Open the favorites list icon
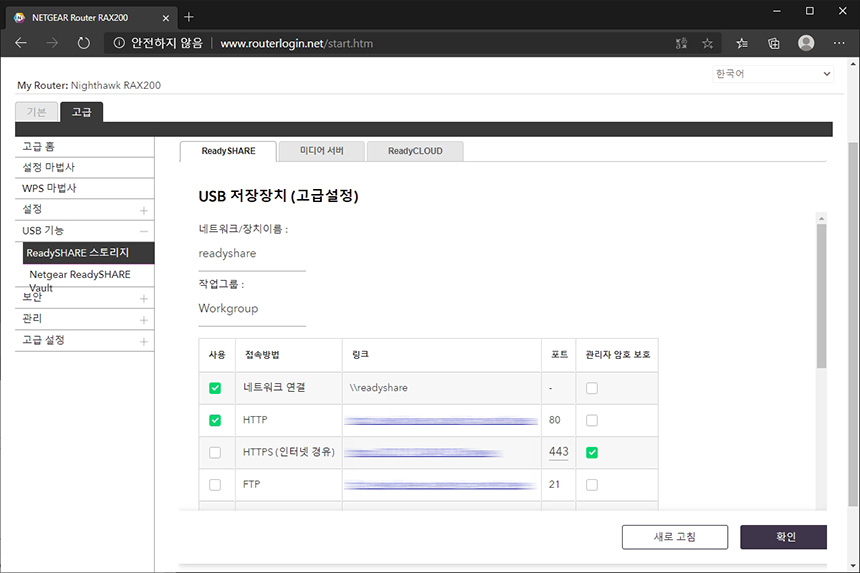 pos(742,43)
